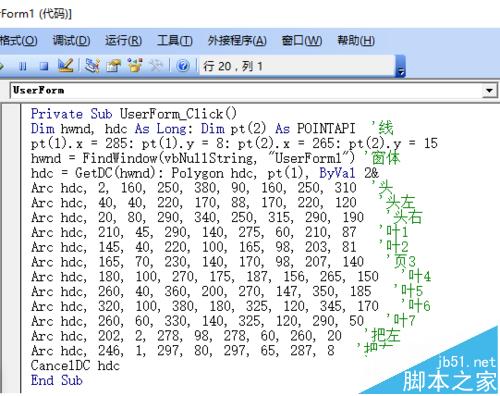Image resolution: width=500 pixels, height=396 pixels.
Task: Click the Arc line commented '叶6
Action: click(x=231, y=306)
